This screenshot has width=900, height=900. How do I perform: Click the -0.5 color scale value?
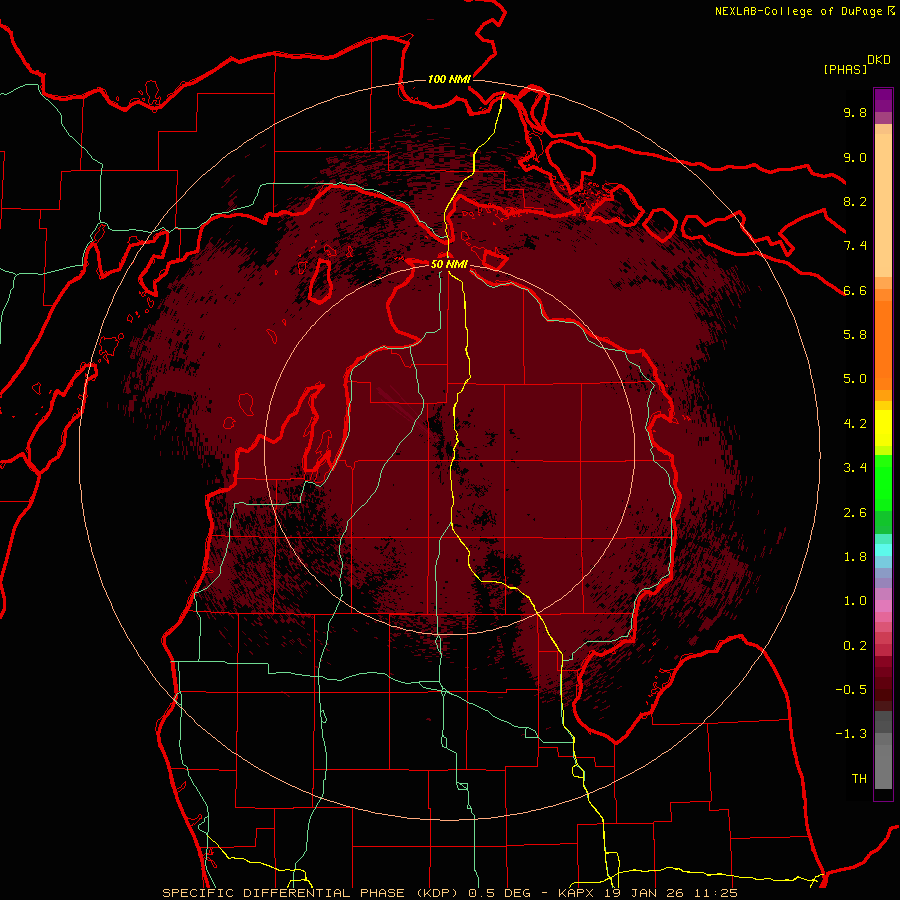tap(851, 690)
